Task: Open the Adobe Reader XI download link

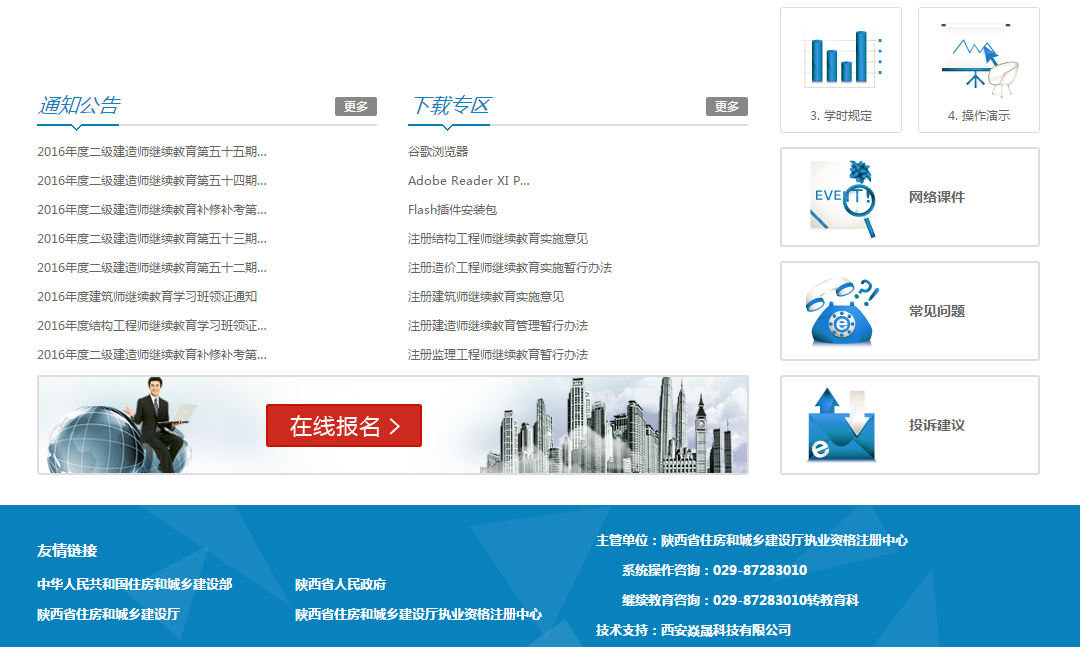Action: [x=468, y=181]
